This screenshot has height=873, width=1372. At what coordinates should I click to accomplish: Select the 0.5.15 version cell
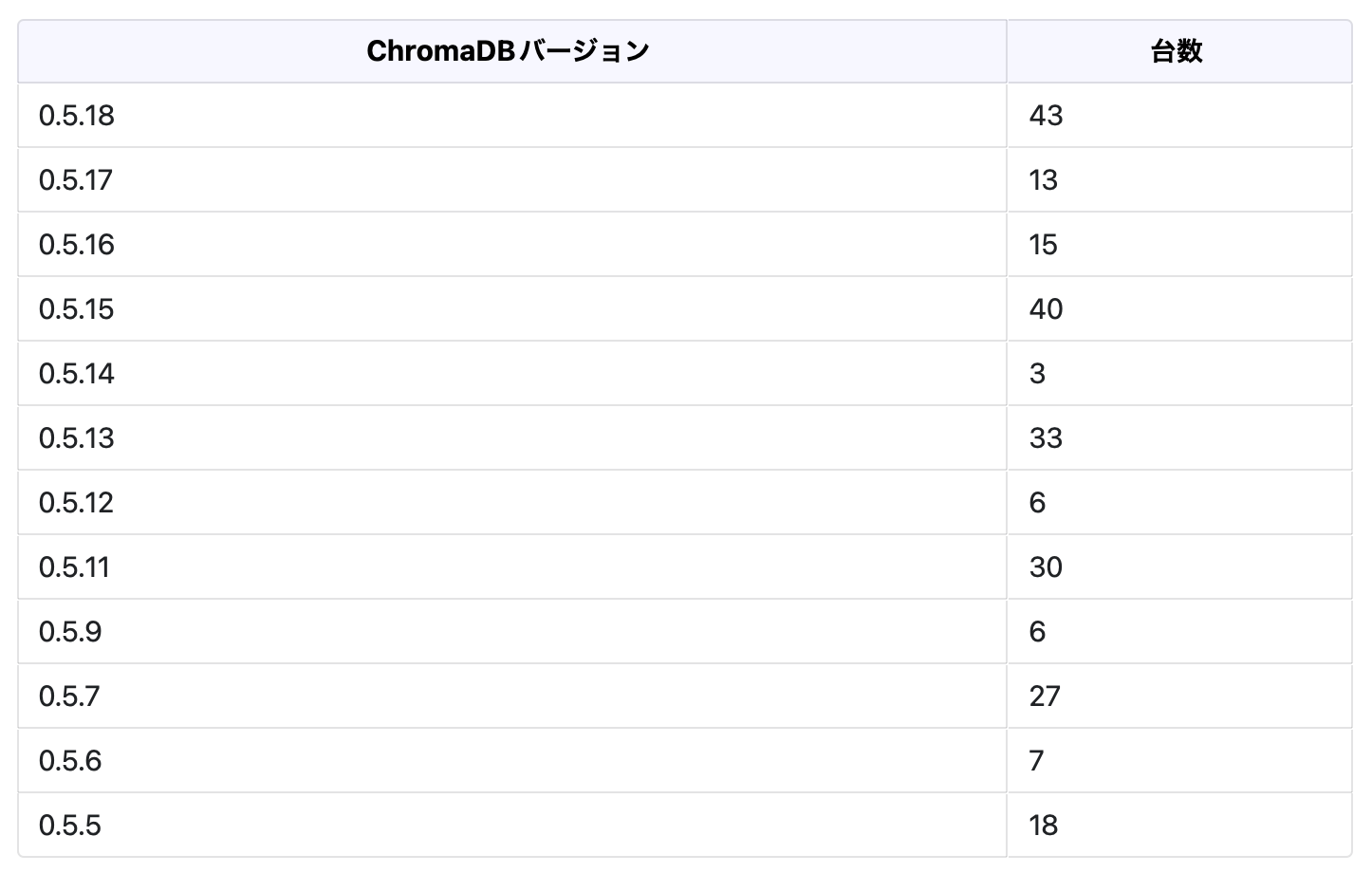click(77, 309)
